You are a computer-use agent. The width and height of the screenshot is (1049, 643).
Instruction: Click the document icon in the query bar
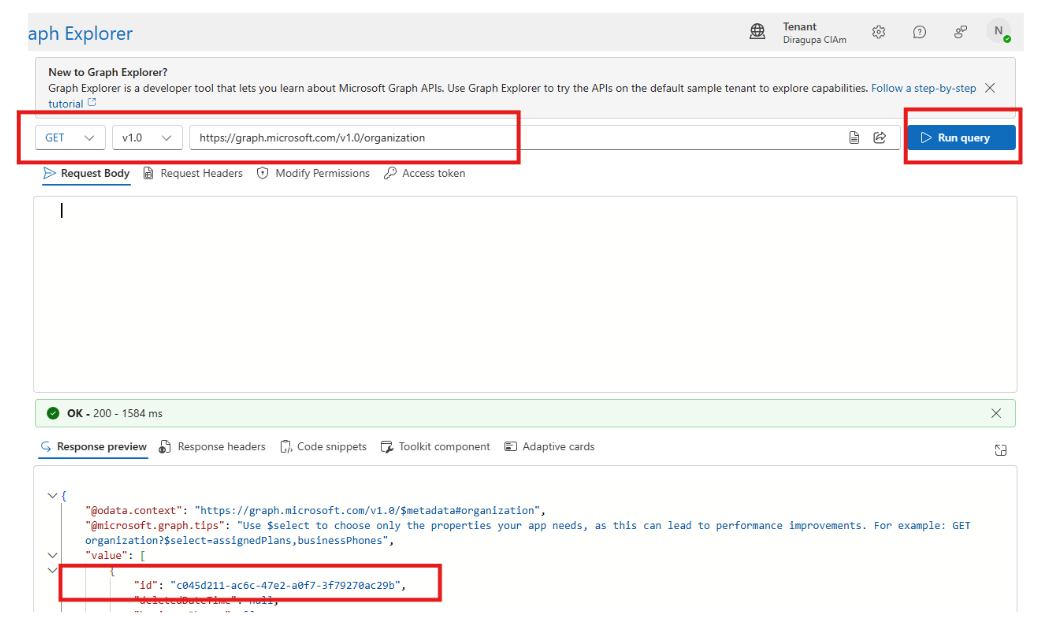pyautogui.click(x=854, y=138)
